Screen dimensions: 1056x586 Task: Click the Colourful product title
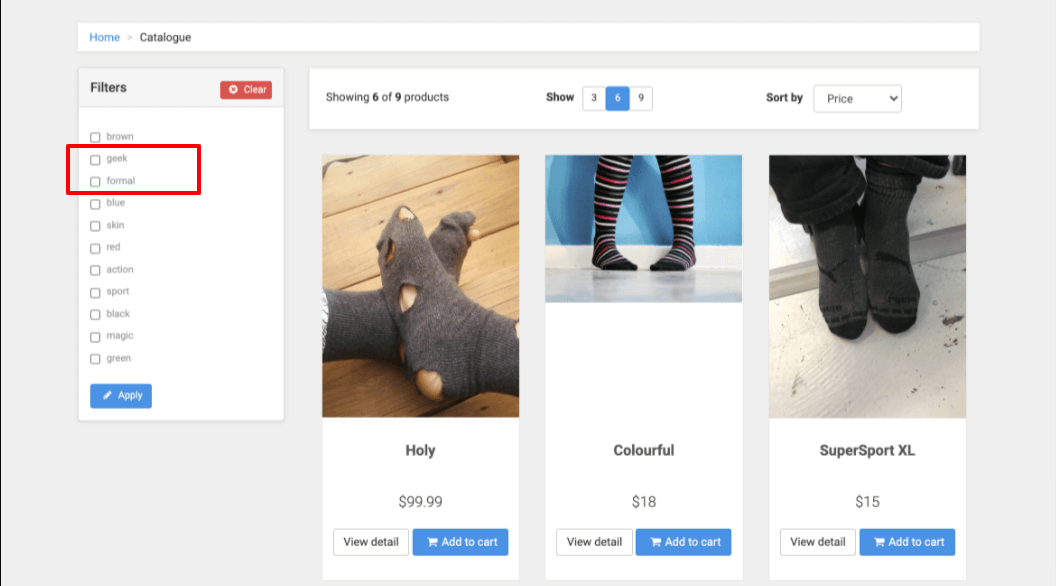[x=643, y=450]
